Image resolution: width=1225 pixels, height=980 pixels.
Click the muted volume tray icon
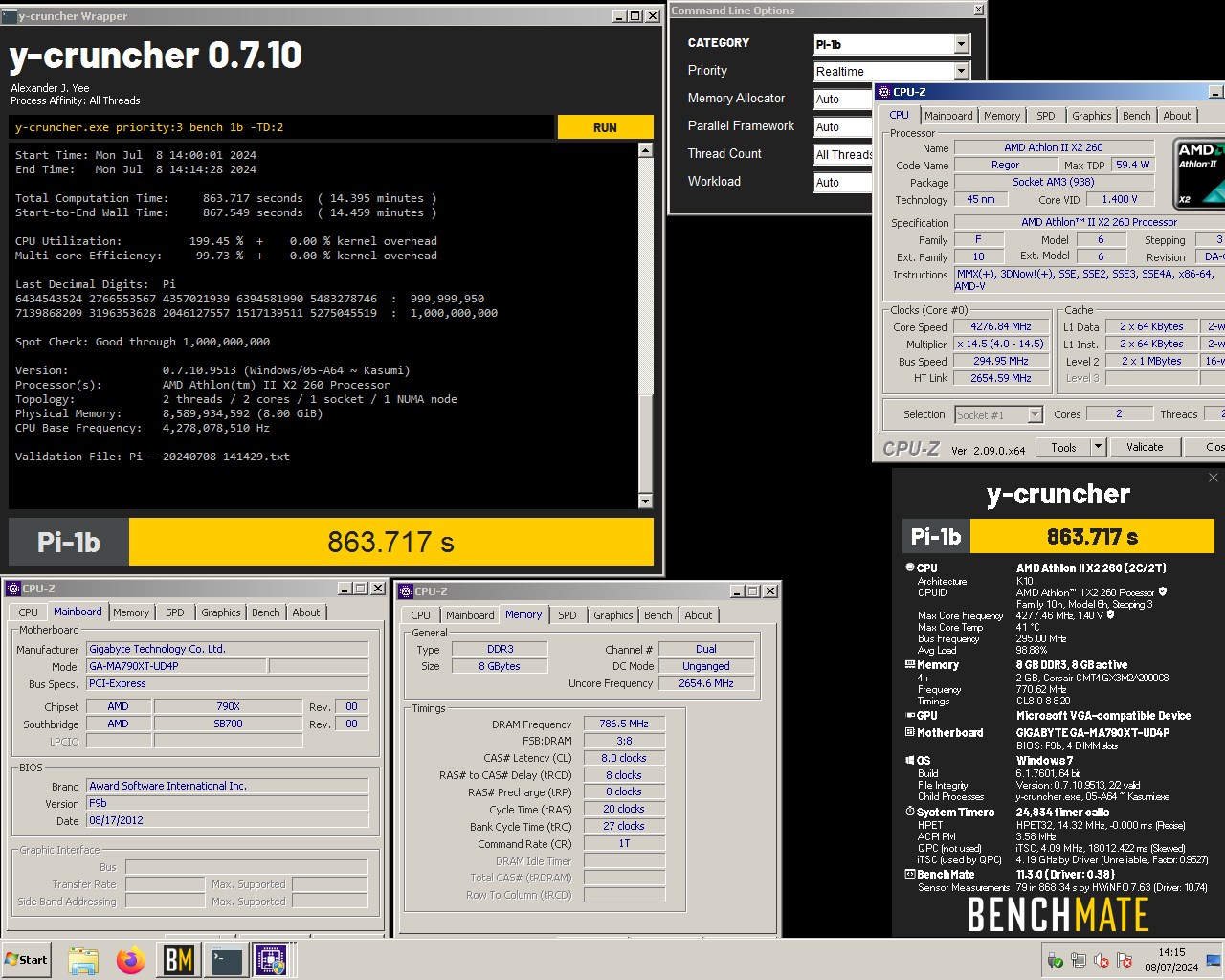pos(1102,960)
